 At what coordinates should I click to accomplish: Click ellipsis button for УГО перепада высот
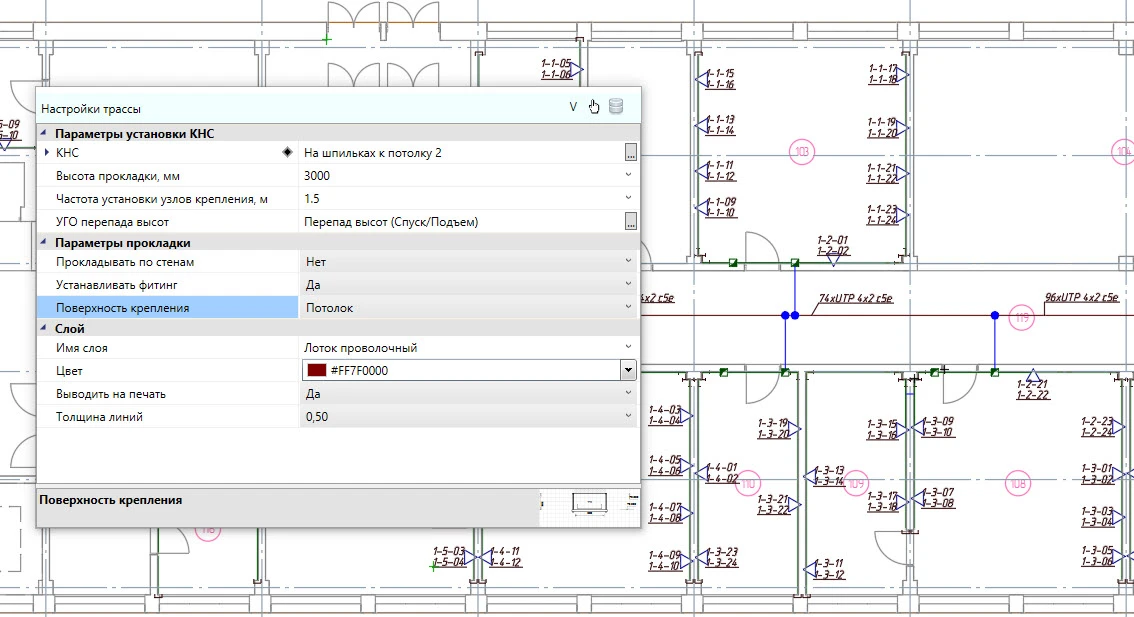[630, 221]
